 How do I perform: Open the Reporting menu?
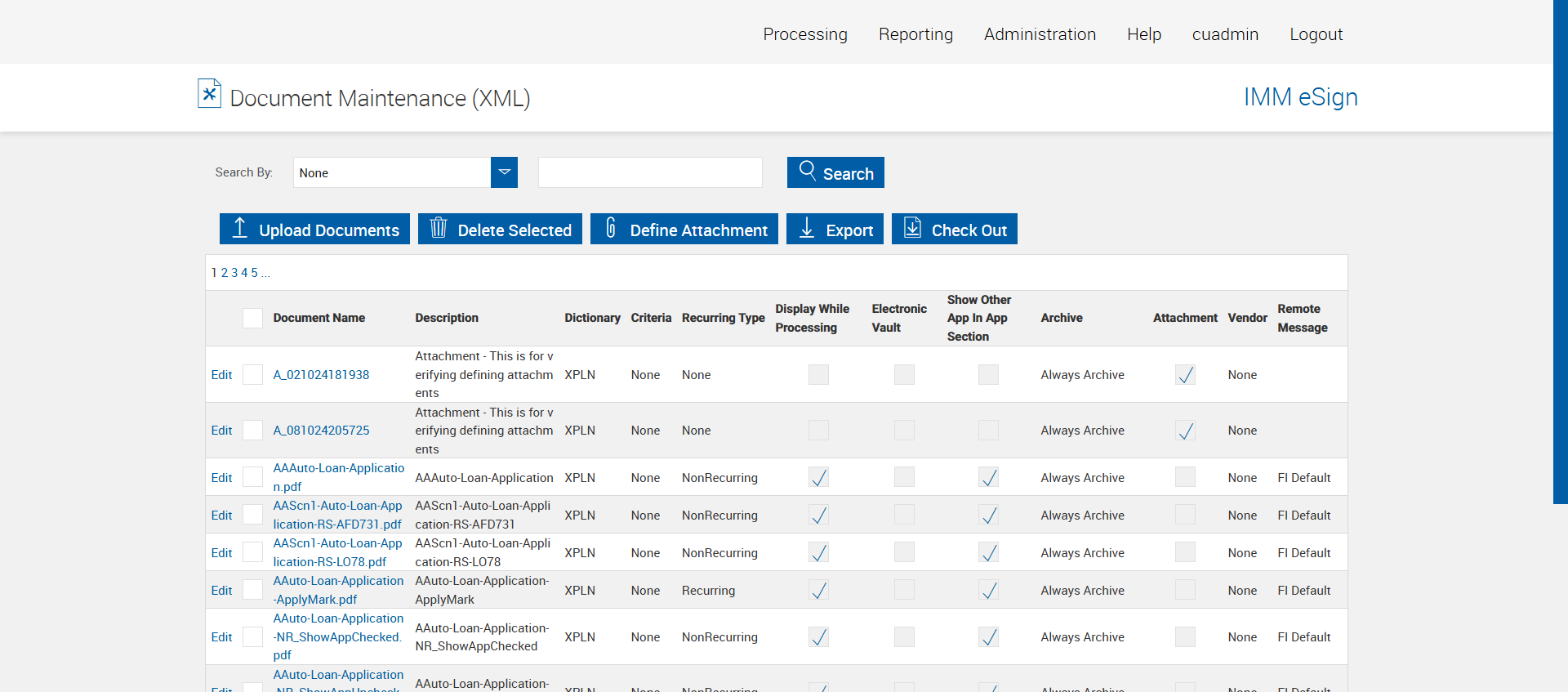click(x=915, y=34)
